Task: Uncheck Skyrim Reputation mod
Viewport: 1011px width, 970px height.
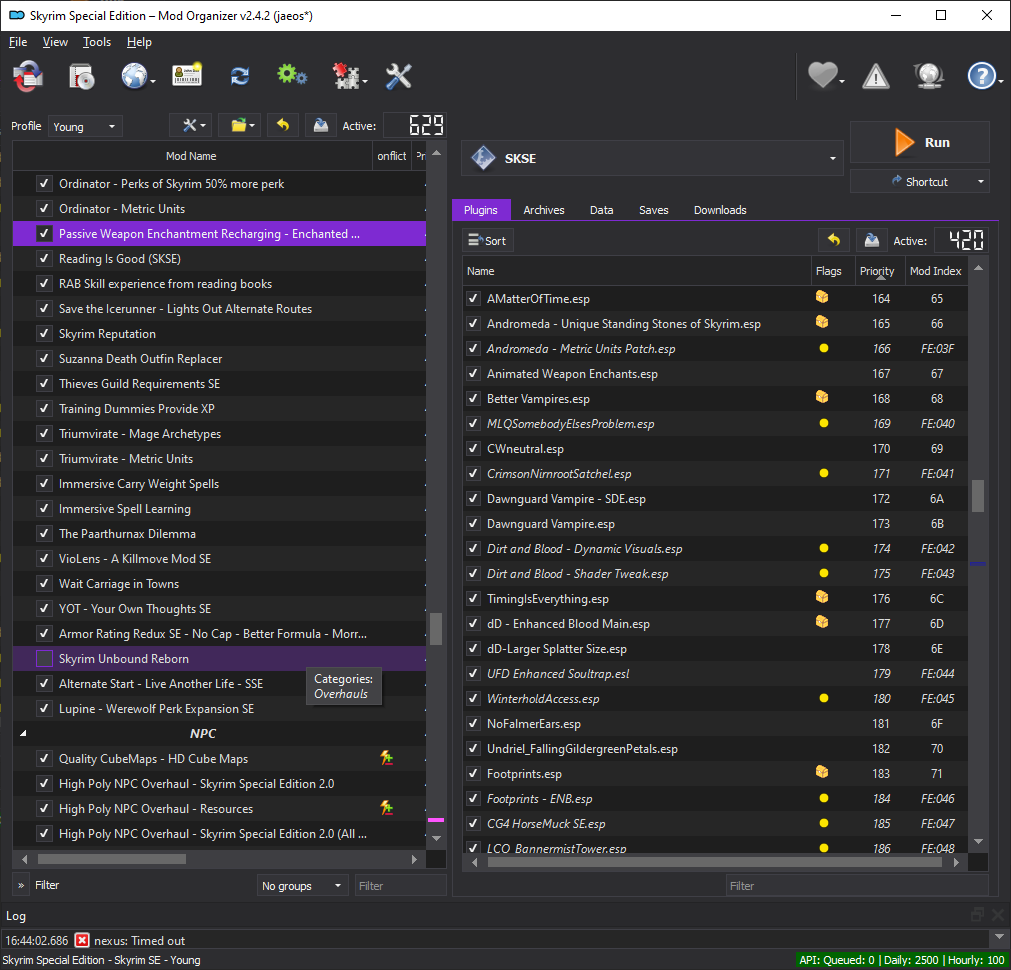Action: click(44, 333)
